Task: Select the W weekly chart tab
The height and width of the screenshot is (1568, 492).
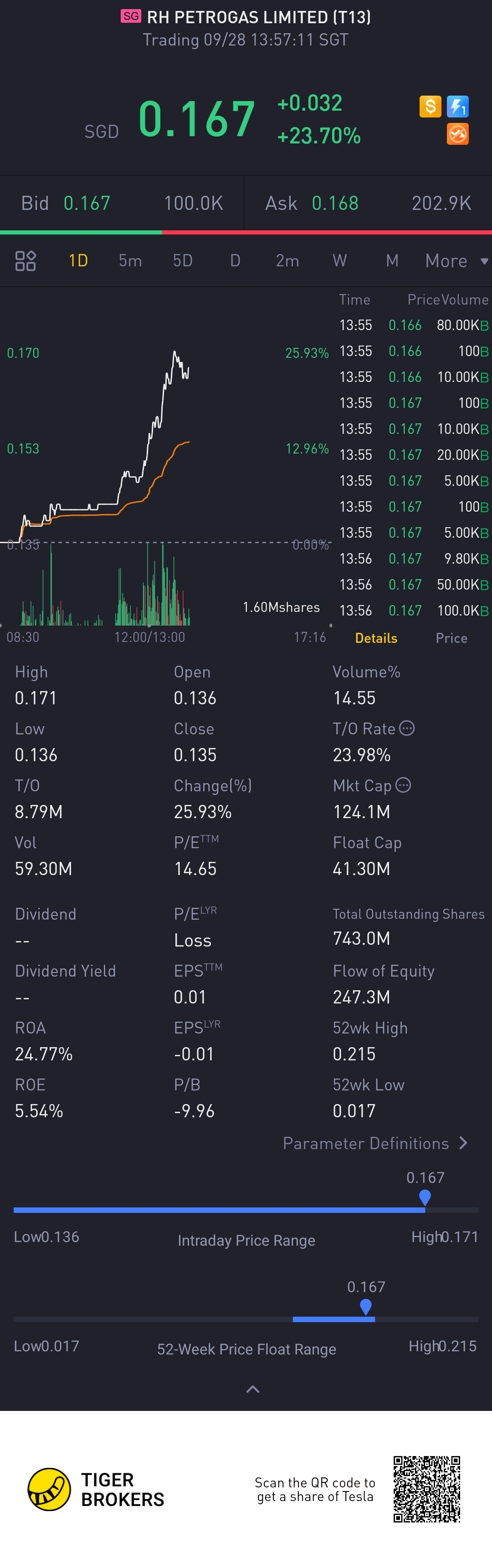Action: click(340, 260)
